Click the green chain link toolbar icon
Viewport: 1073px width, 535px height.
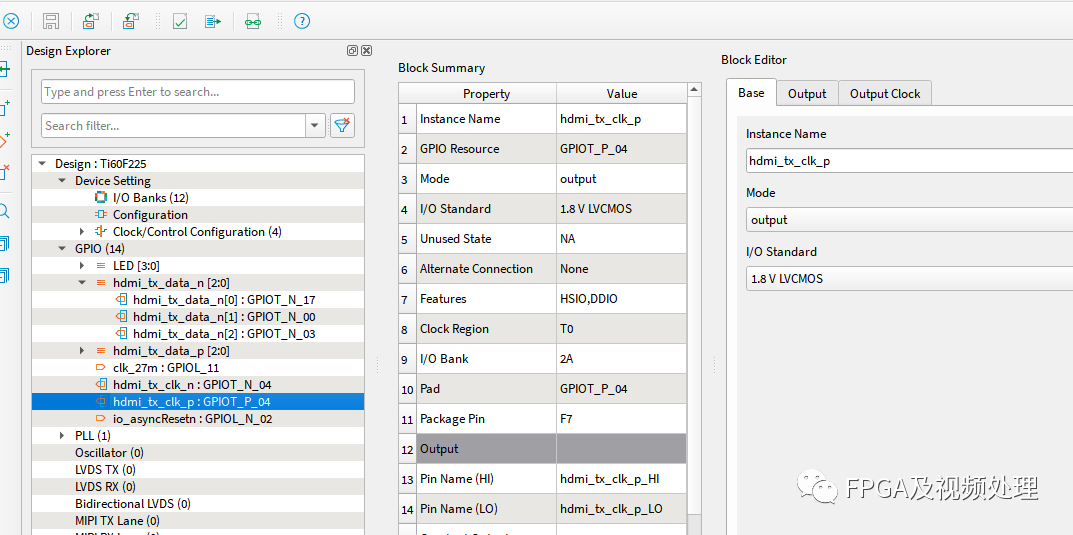pos(253,21)
